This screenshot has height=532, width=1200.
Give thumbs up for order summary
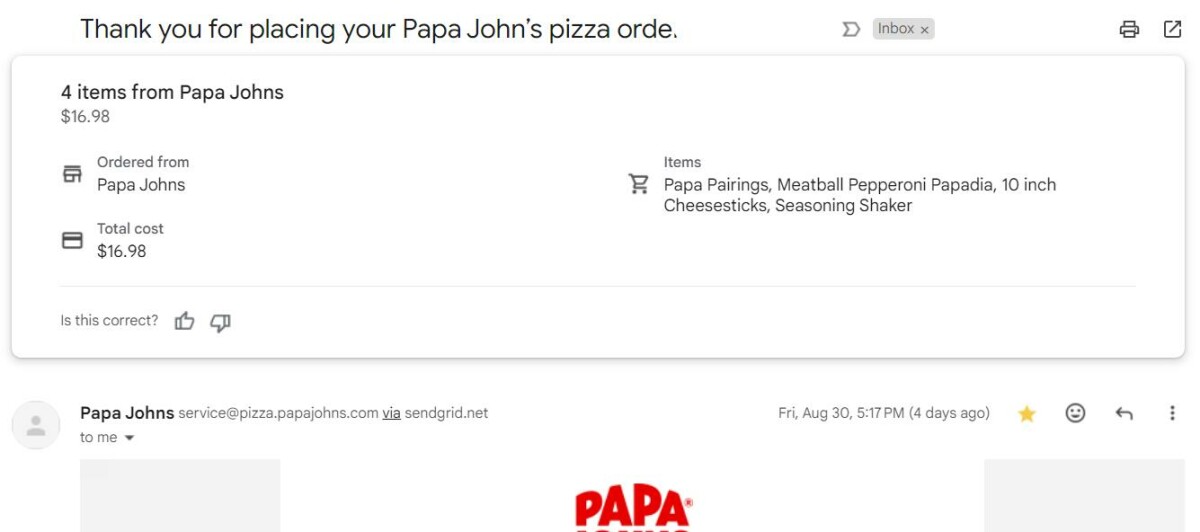(x=185, y=321)
